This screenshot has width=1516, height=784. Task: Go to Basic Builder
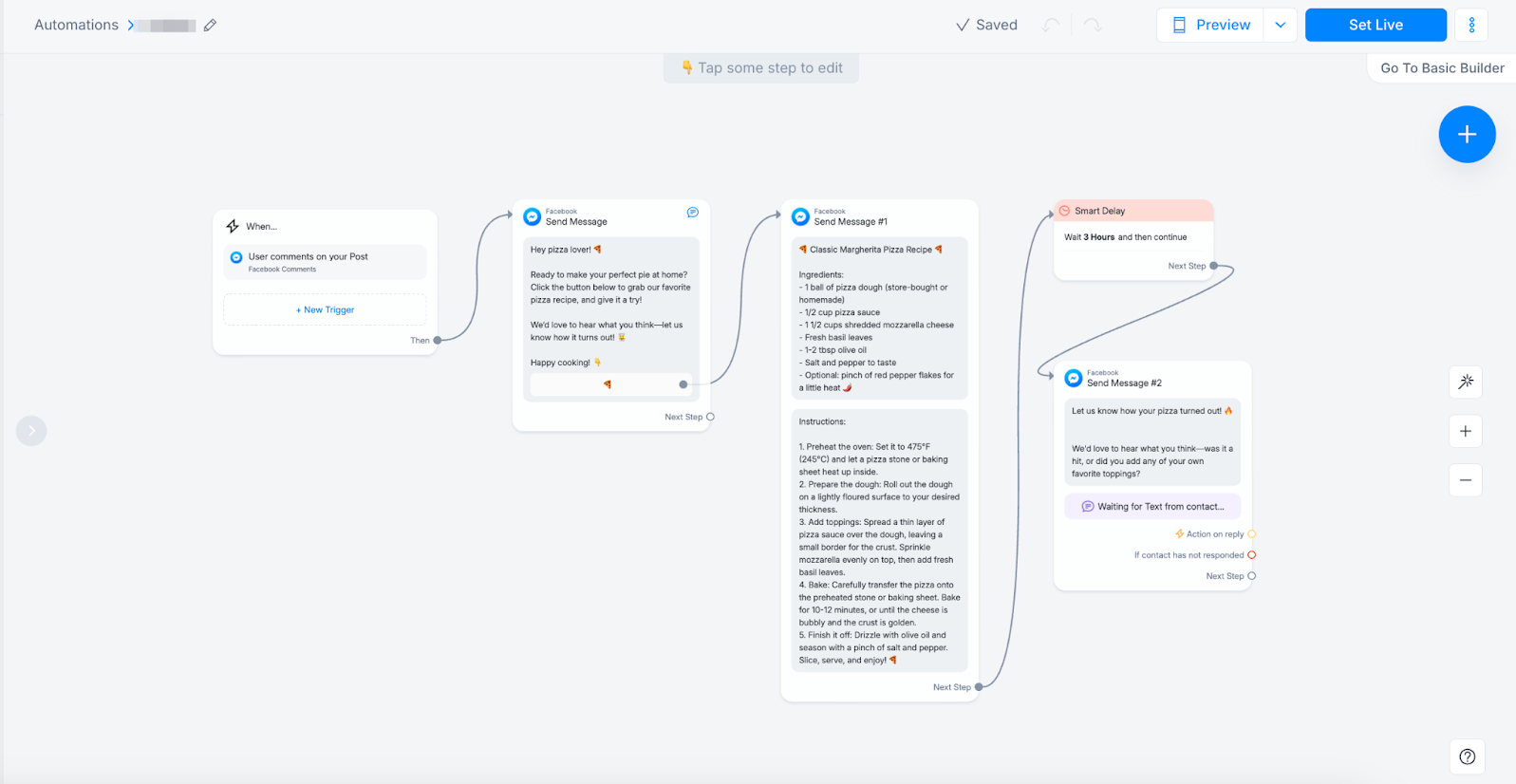(x=1442, y=68)
